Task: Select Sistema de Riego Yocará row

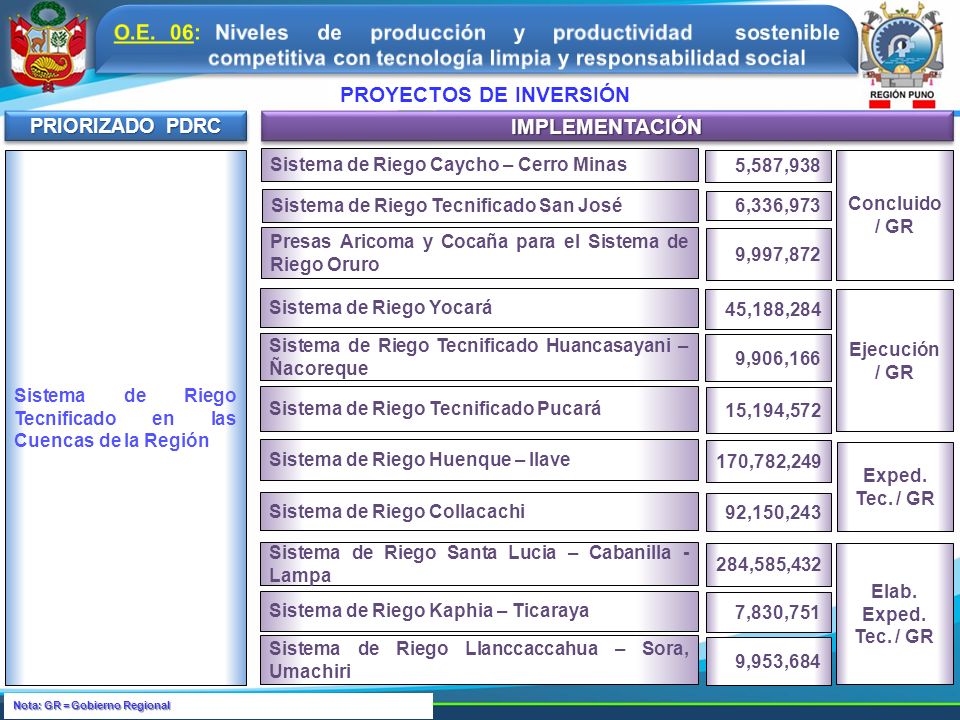Action: tap(479, 307)
